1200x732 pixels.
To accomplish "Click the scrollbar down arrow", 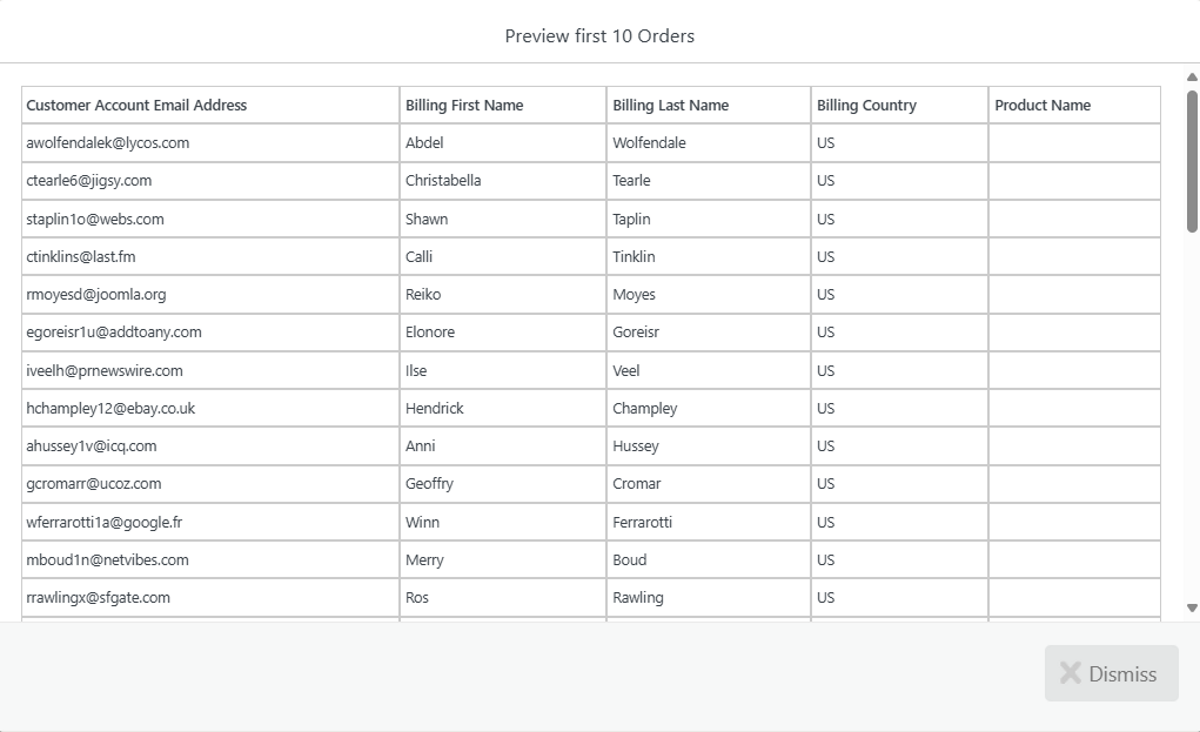I will (x=1191, y=608).
